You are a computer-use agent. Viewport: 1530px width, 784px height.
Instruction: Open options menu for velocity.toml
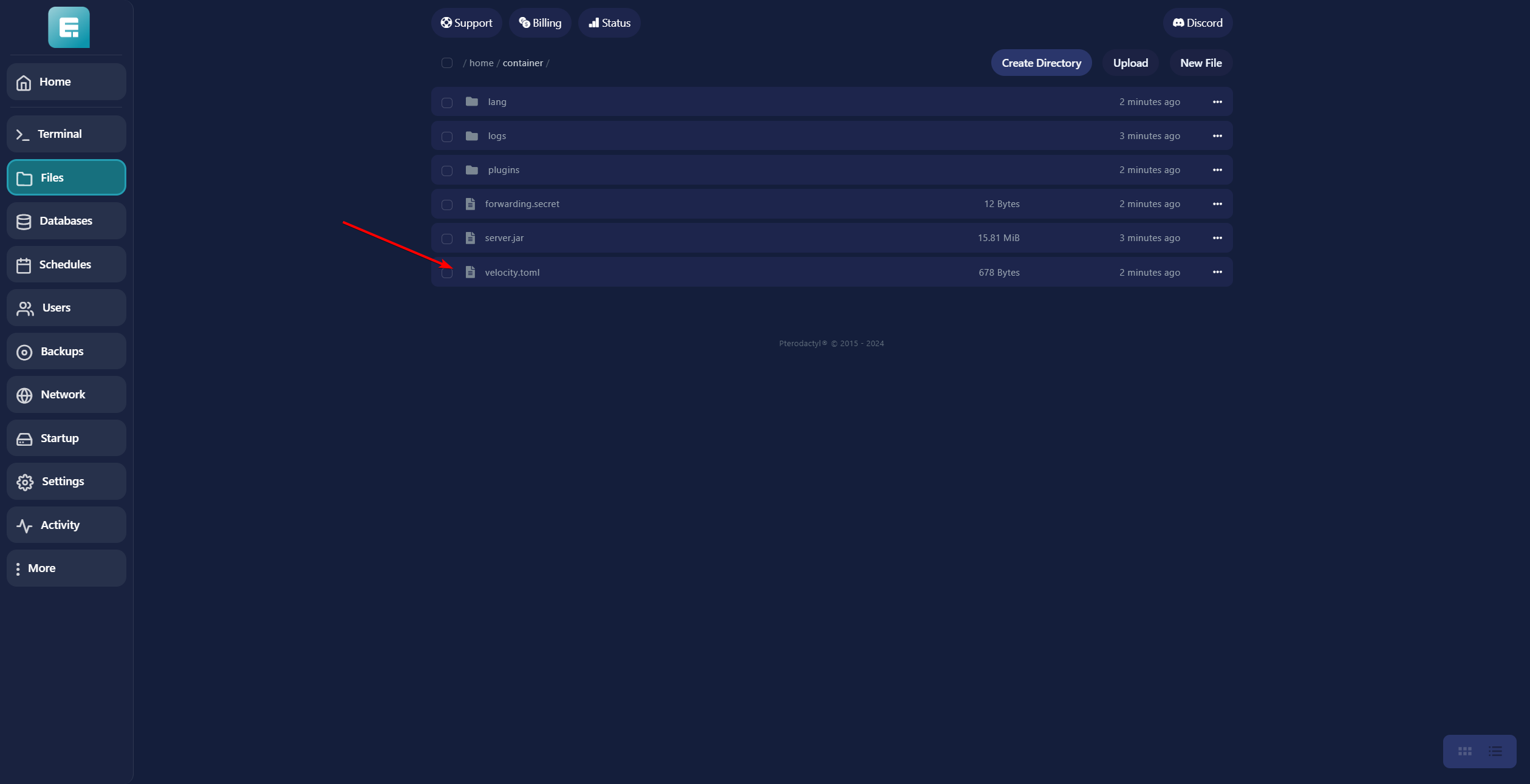point(1217,272)
